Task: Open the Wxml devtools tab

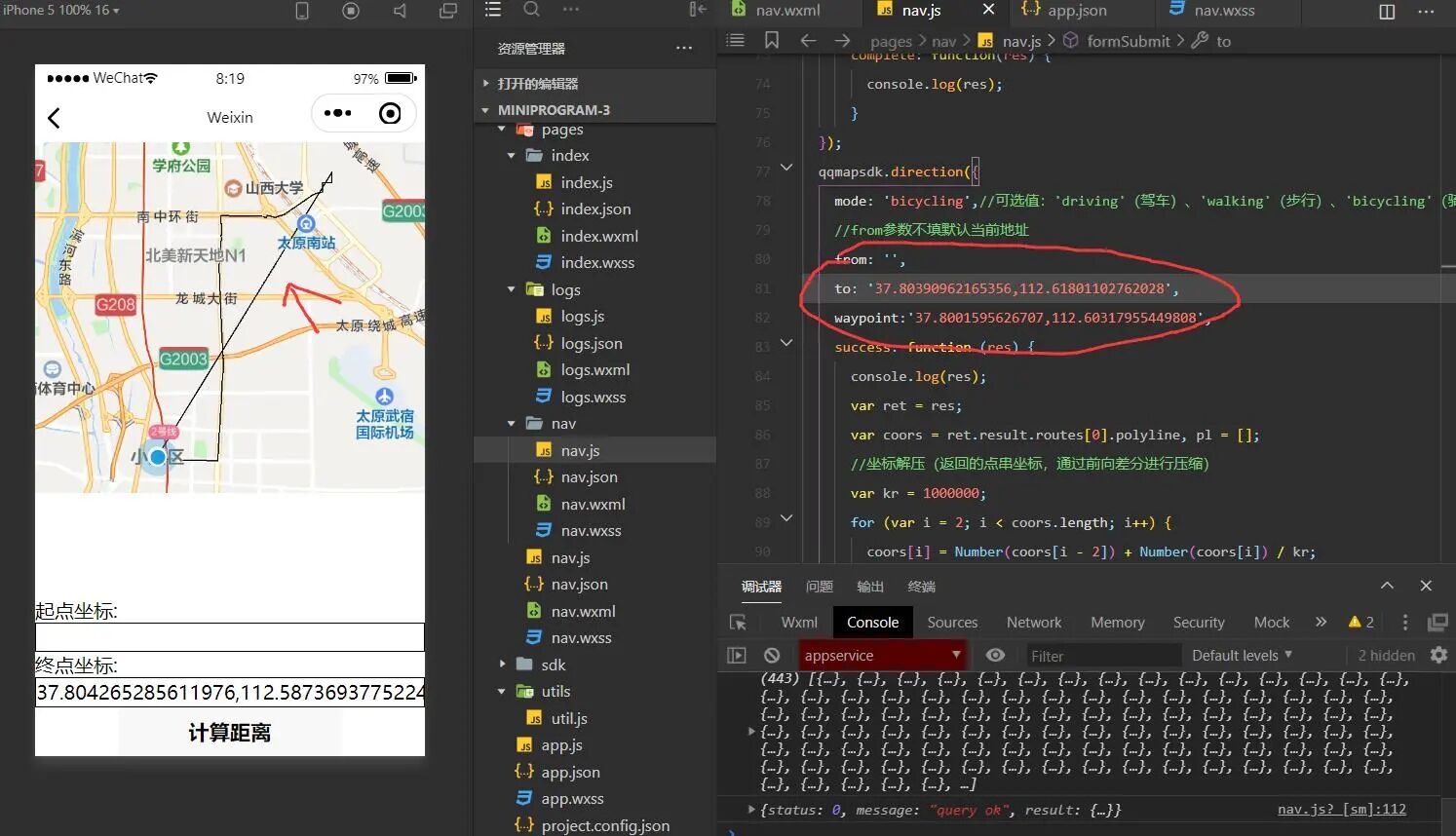Action: click(799, 623)
